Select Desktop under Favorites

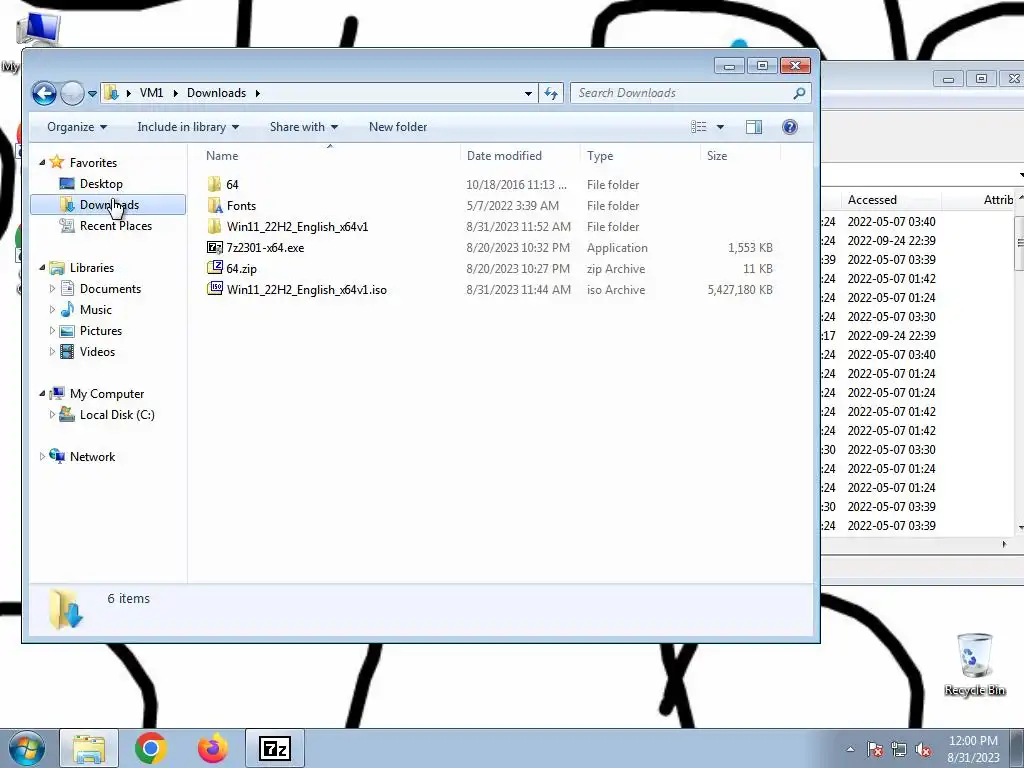[101, 184]
